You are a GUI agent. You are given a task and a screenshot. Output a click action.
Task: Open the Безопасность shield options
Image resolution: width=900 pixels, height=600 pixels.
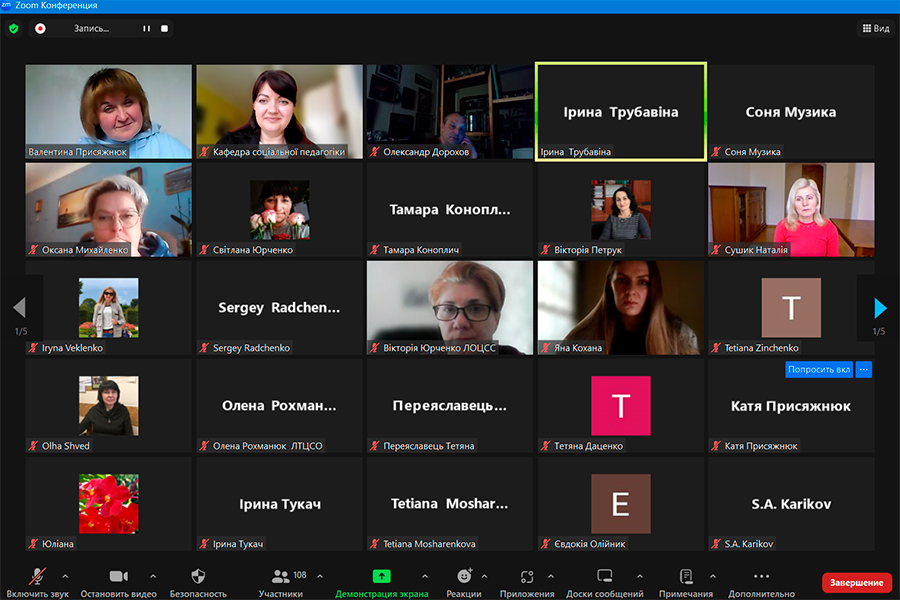[x=197, y=578]
